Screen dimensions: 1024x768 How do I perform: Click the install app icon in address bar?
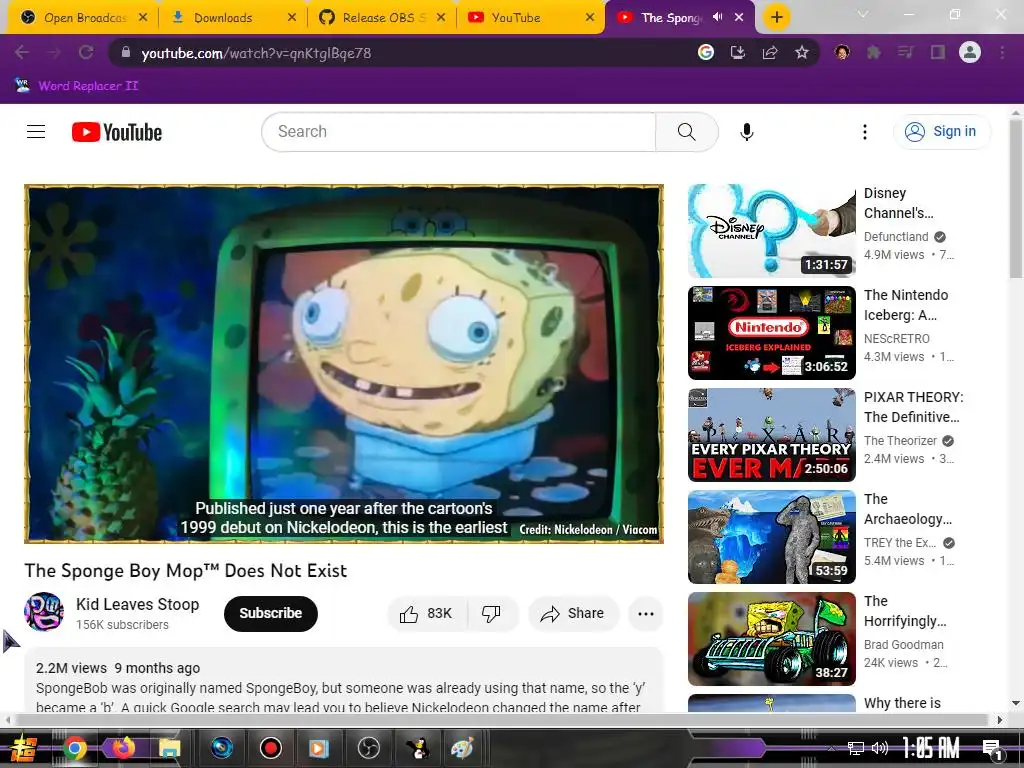click(x=738, y=53)
